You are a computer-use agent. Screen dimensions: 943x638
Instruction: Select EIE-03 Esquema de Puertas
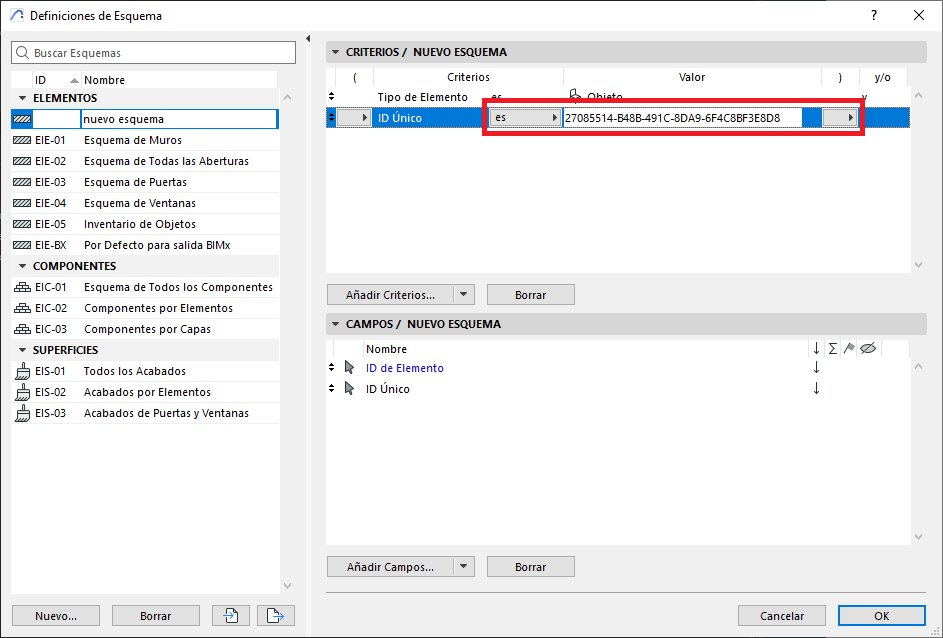pyautogui.click(x=135, y=182)
